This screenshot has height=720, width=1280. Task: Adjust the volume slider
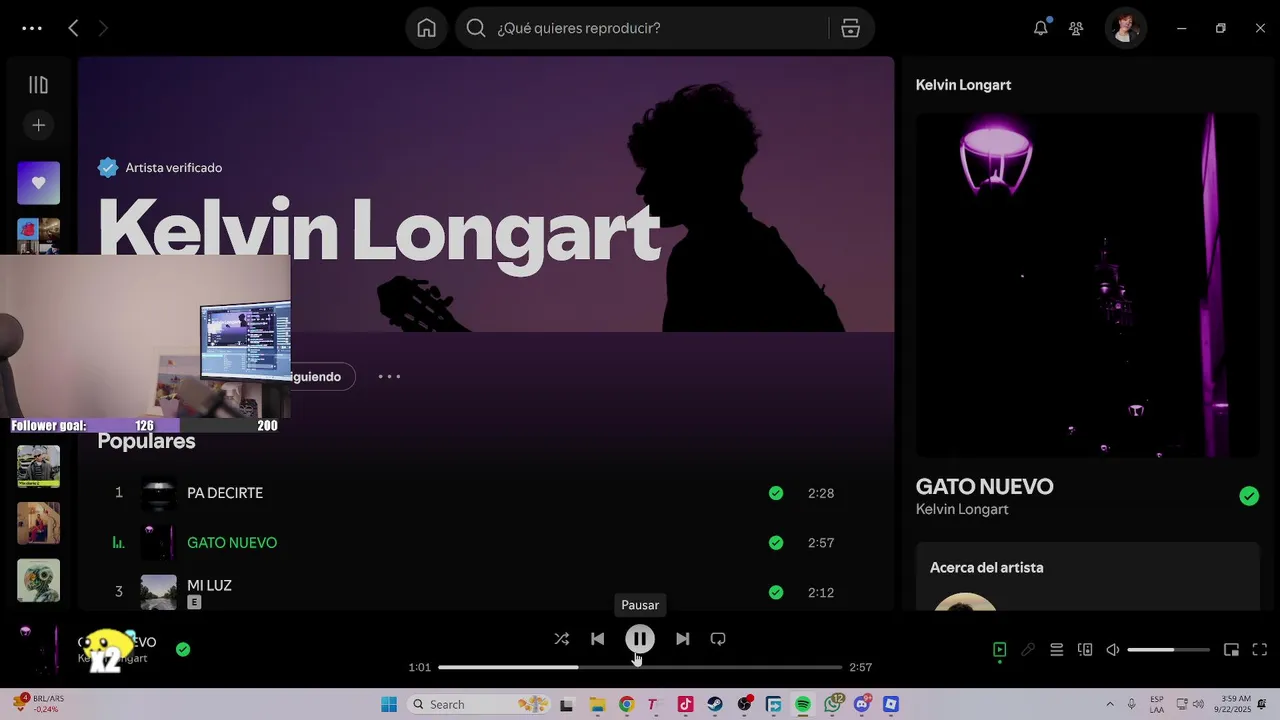(1169, 650)
